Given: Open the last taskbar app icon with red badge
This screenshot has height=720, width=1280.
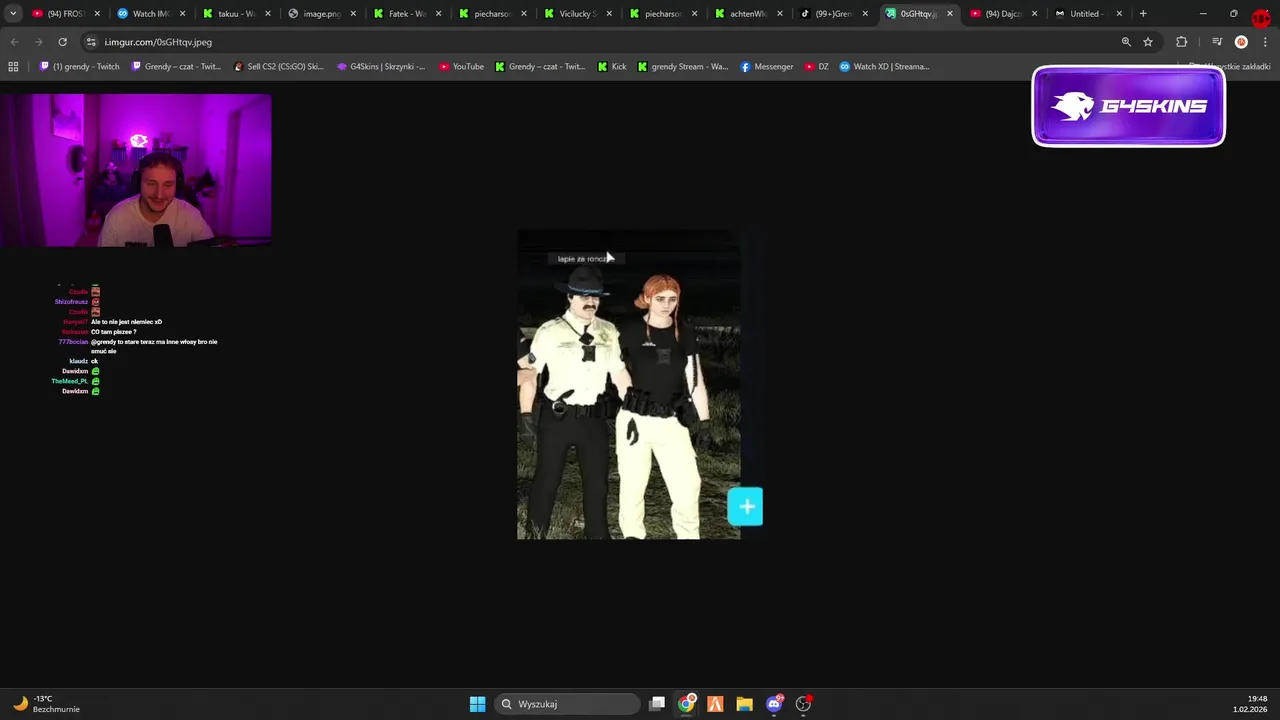Looking at the screenshot, I should pyautogui.click(x=803, y=704).
